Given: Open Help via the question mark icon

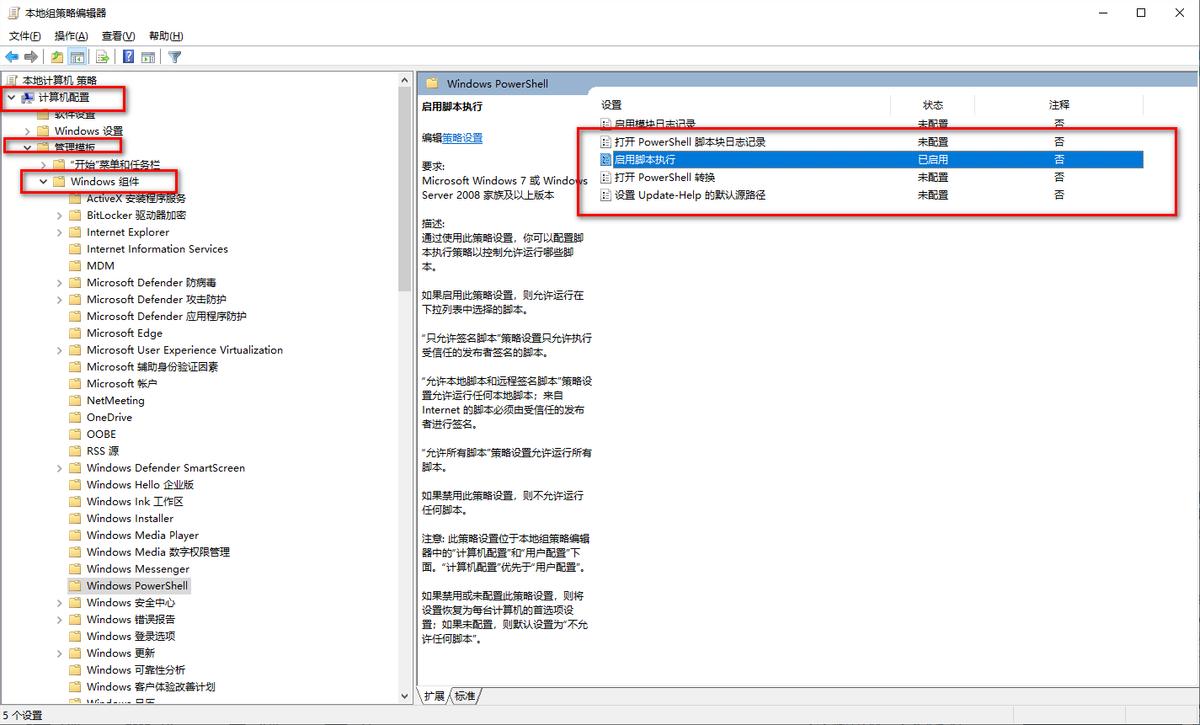Looking at the screenshot, I should click(128, 57).
